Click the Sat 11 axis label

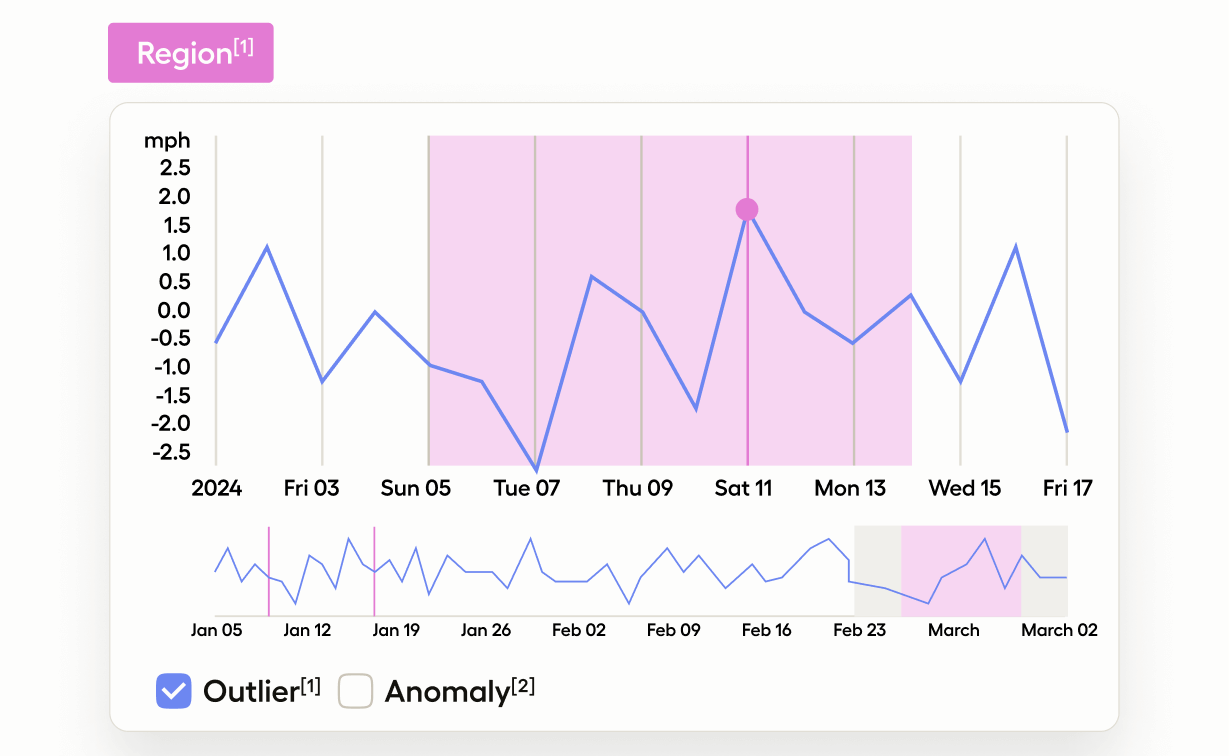point(743,488)
